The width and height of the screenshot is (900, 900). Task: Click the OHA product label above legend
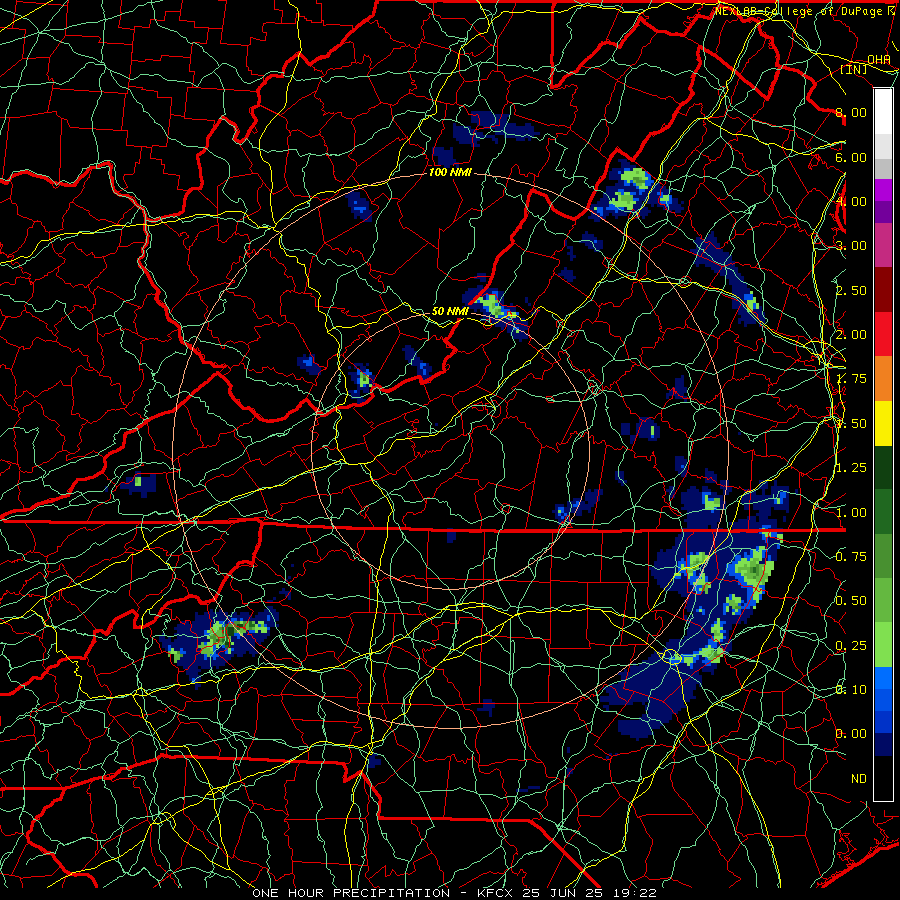pyautogui.click(x=879, y=60)
